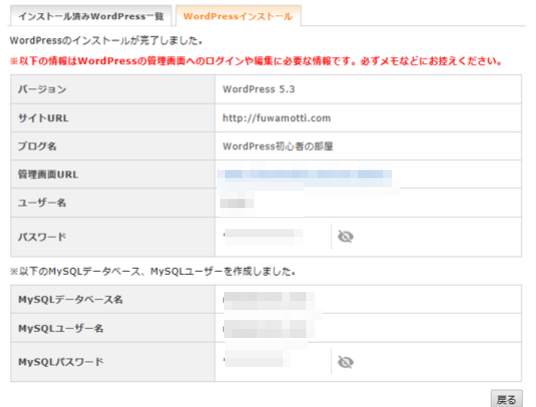This screenshot has width=536, height=407.
Task: Click the blurred ユーザー名 value
Action: [x=237, y=203]
